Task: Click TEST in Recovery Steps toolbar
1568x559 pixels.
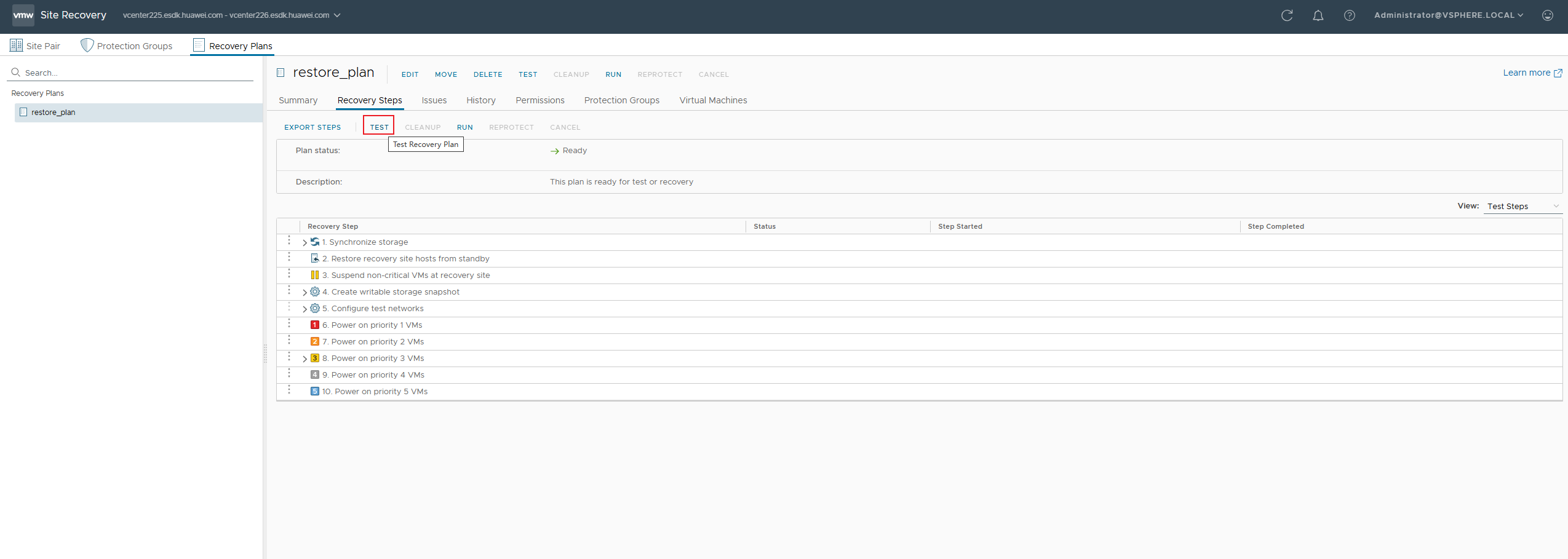Action: point(380,127)
